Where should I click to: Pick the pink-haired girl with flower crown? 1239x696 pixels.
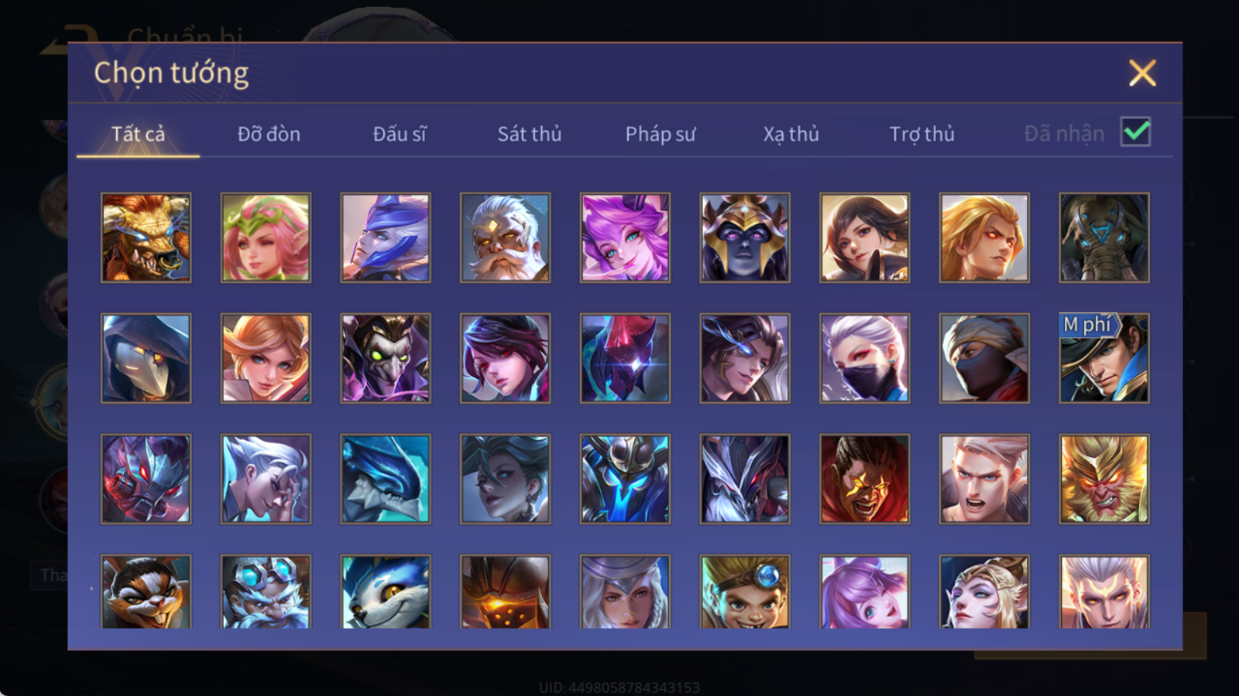click(x=266, y=238)
